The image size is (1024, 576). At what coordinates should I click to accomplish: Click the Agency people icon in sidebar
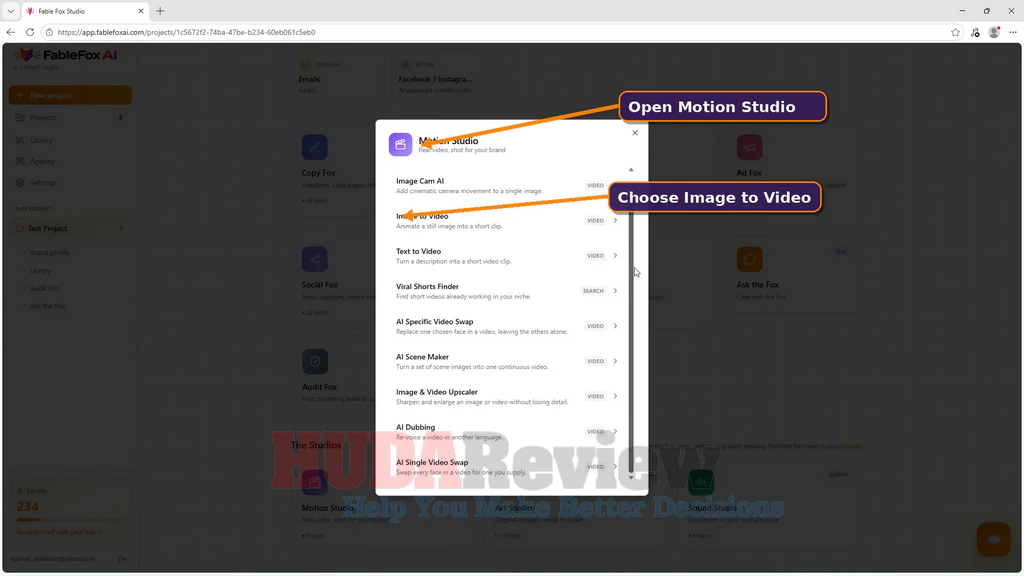(20, 161)
